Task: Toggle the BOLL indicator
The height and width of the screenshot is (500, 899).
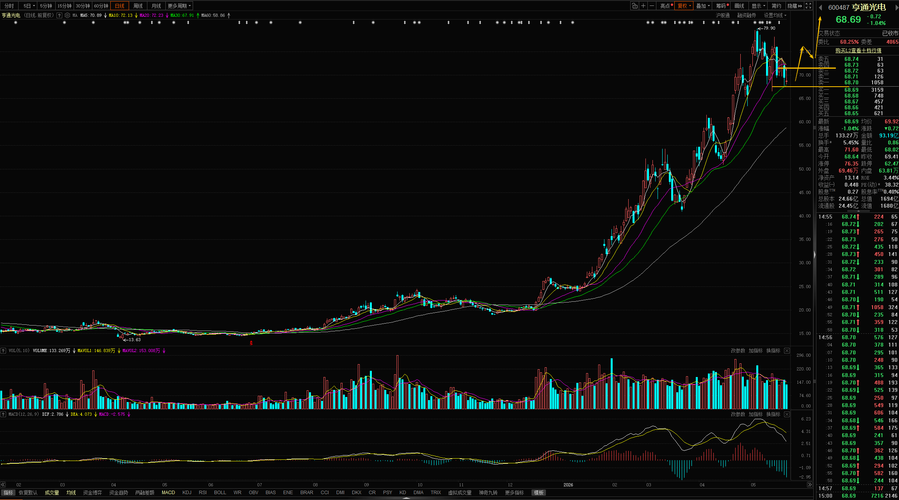Action: click(x=220, y=493)
